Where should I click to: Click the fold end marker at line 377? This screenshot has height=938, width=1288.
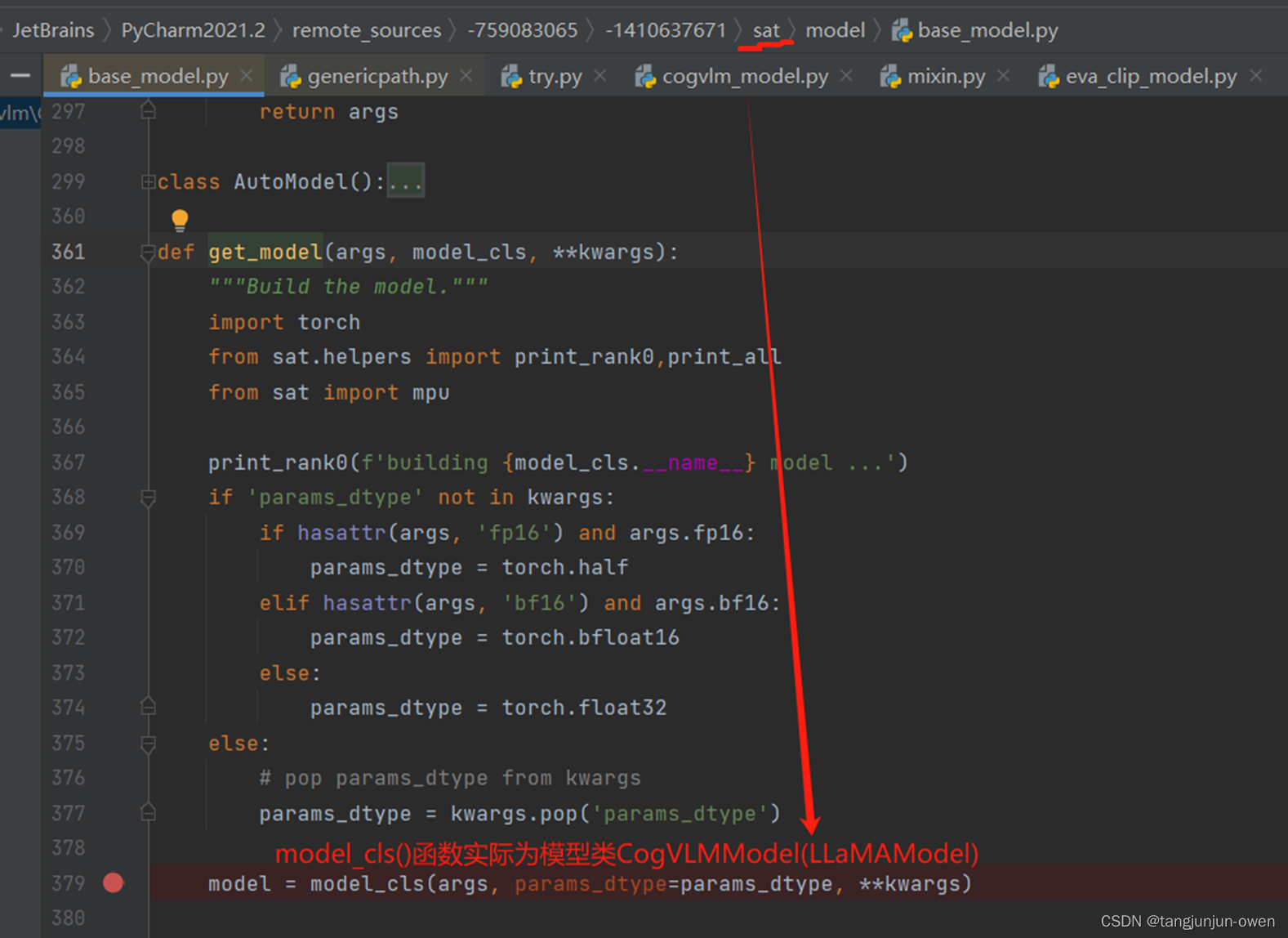(148, 811)
